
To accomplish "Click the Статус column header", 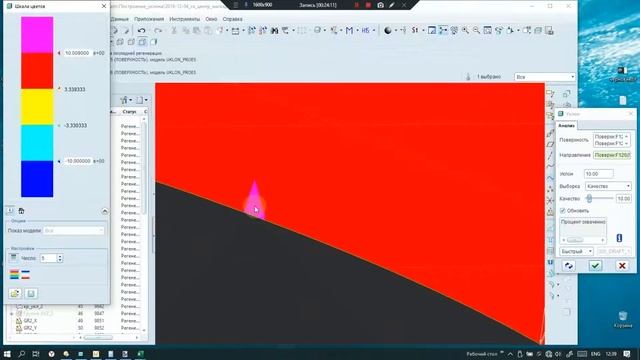I will (129, 111).
